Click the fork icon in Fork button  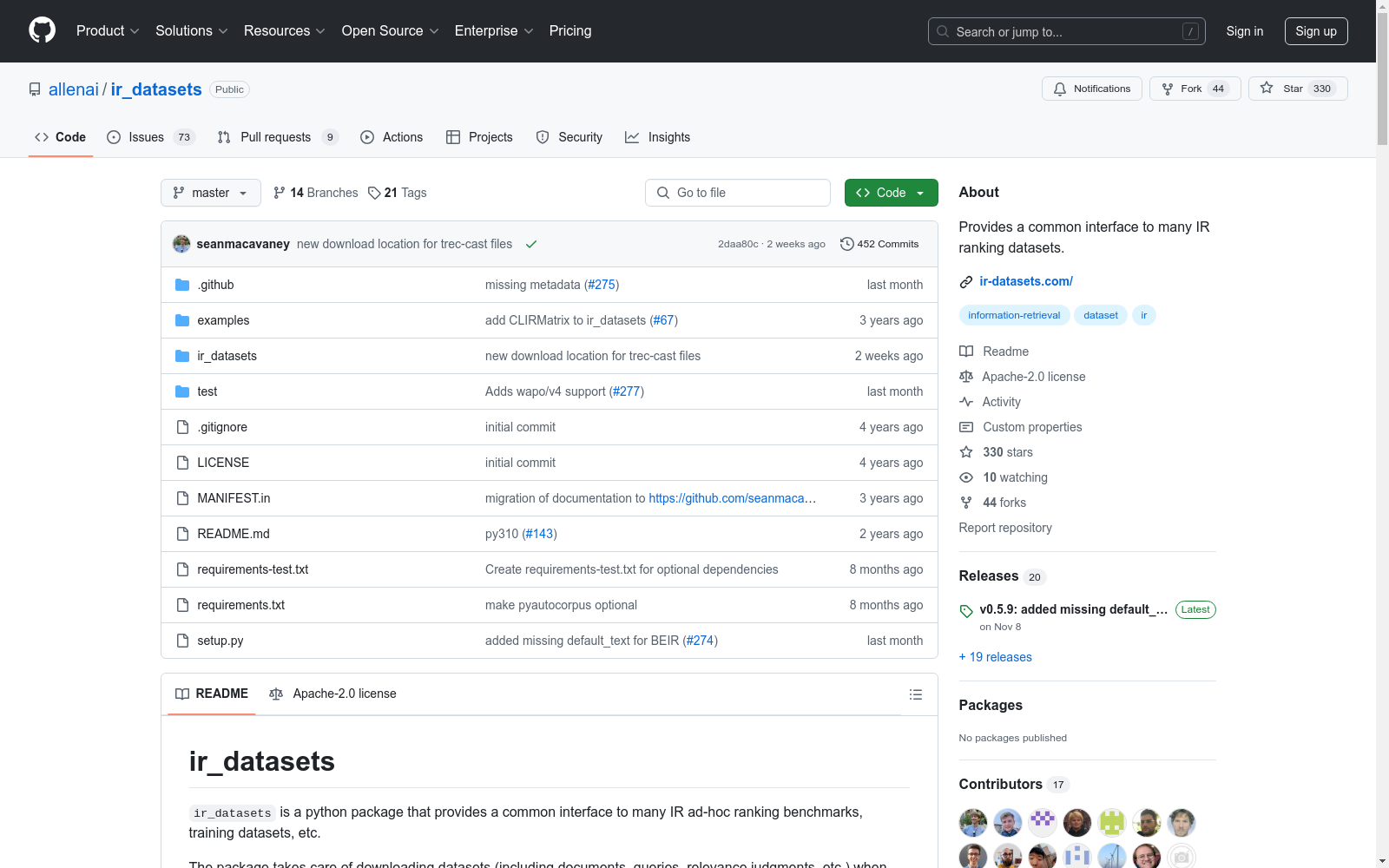tap(1168, 89)
